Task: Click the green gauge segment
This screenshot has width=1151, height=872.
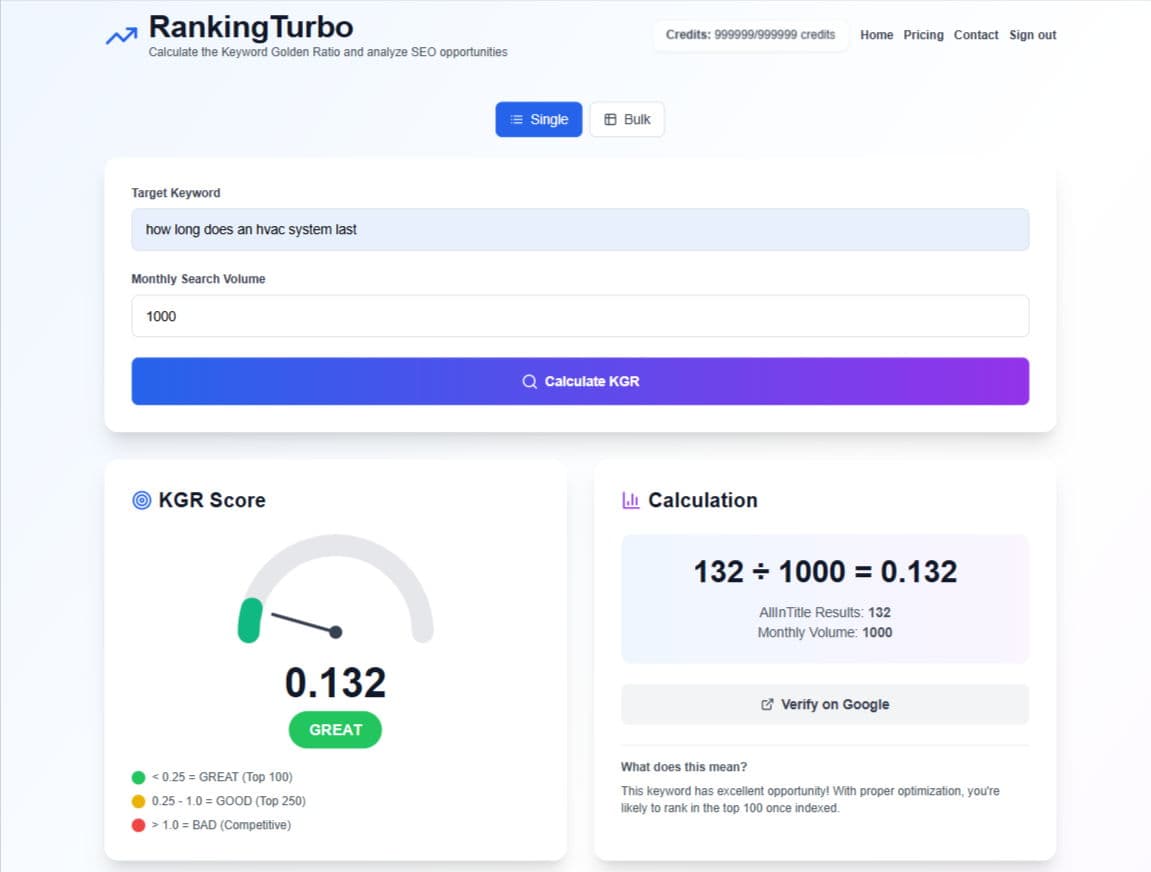Action: pyautogui.click(x=250, y=620)
